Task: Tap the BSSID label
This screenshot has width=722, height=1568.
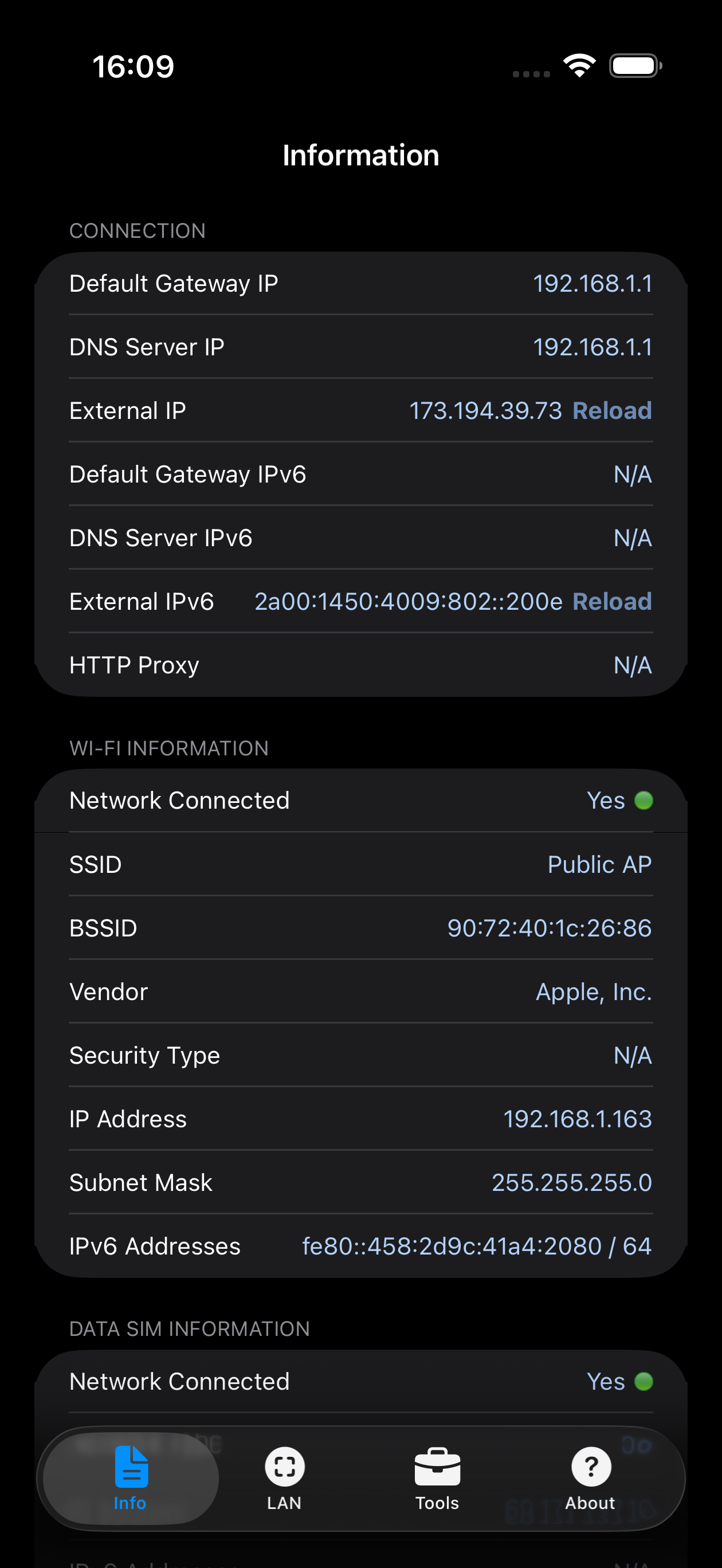Action: coord(103,928)
